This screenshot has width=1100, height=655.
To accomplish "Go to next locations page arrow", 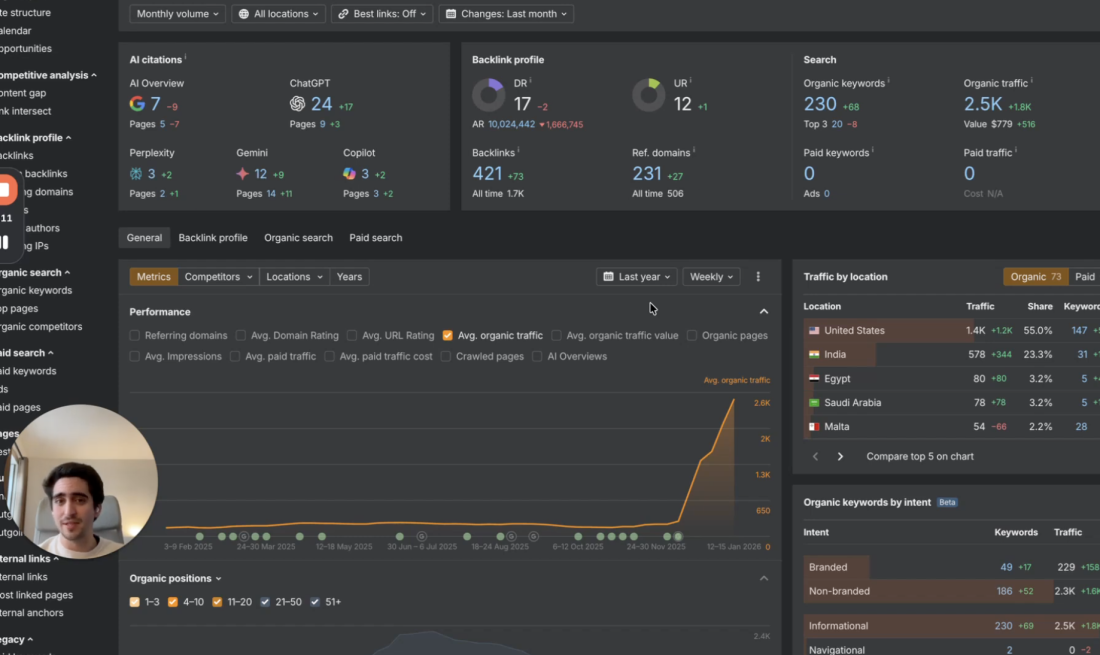I will [x=840, y=456].
